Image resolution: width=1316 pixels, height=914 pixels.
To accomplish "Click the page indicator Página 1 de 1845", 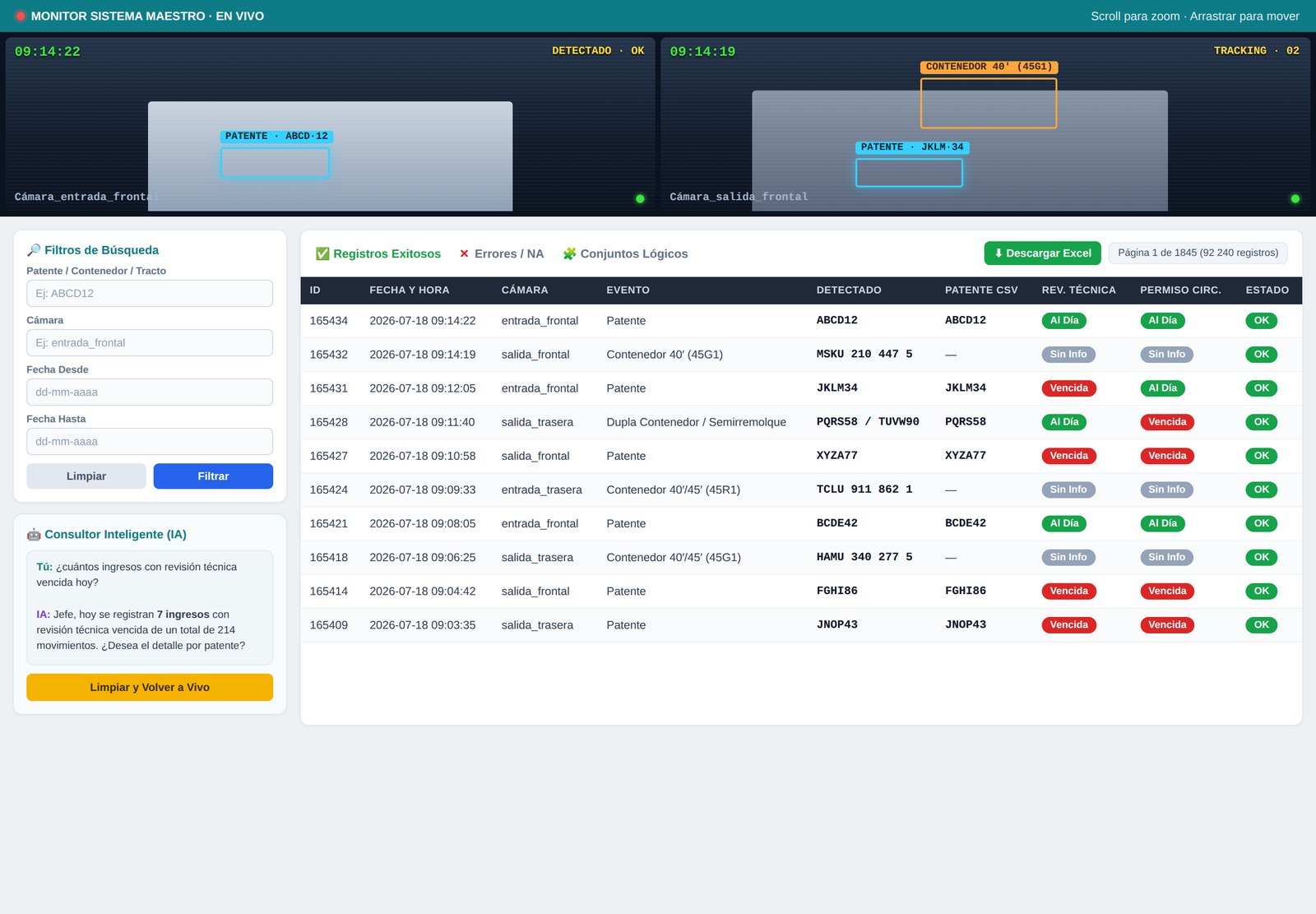I will [1198, 253].
